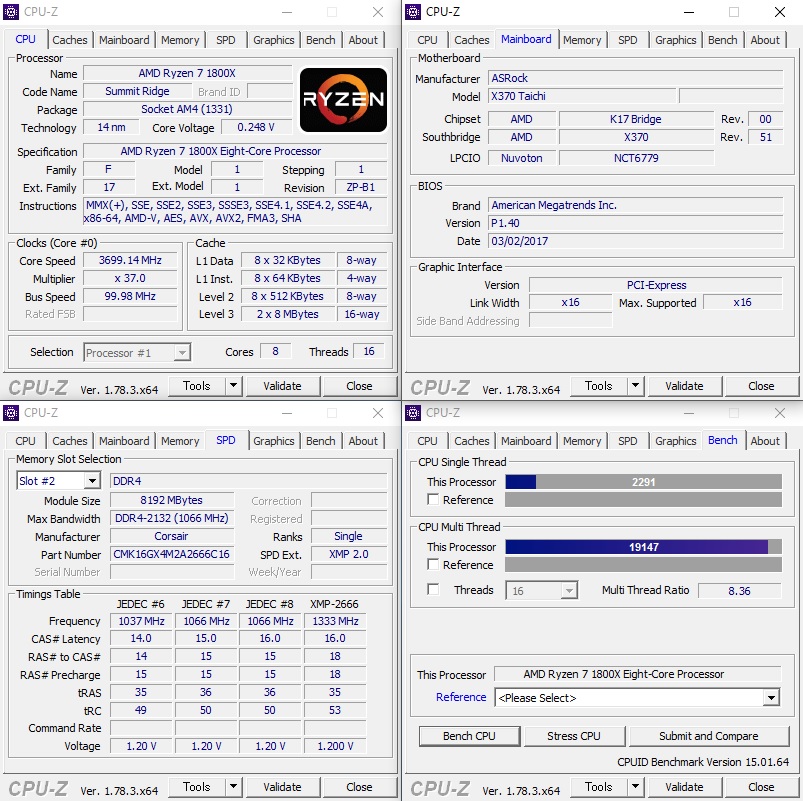Click CPU-Z app icon in Bench window title bar

click(413, 413)
